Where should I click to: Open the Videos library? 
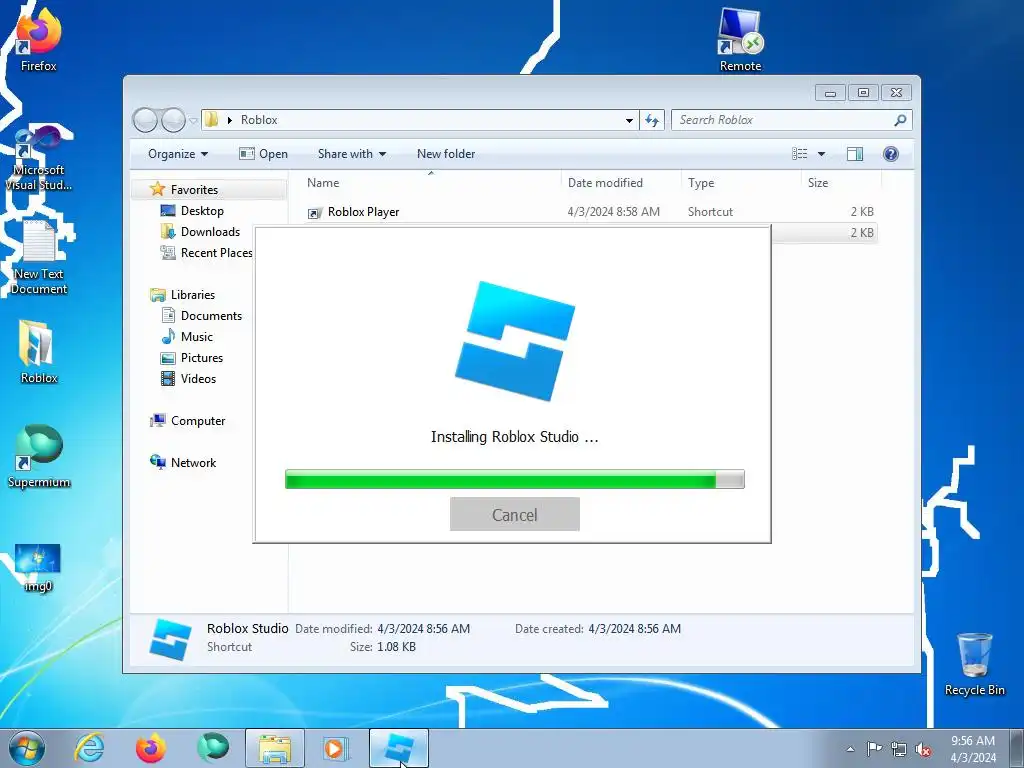tap(198, 379)
